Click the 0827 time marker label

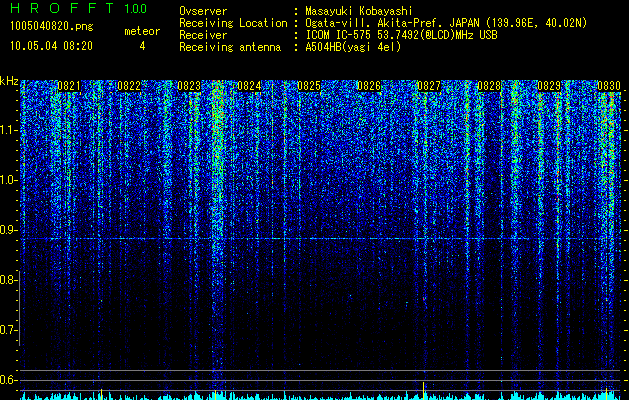pyautogui.click(x=429, y=86)
